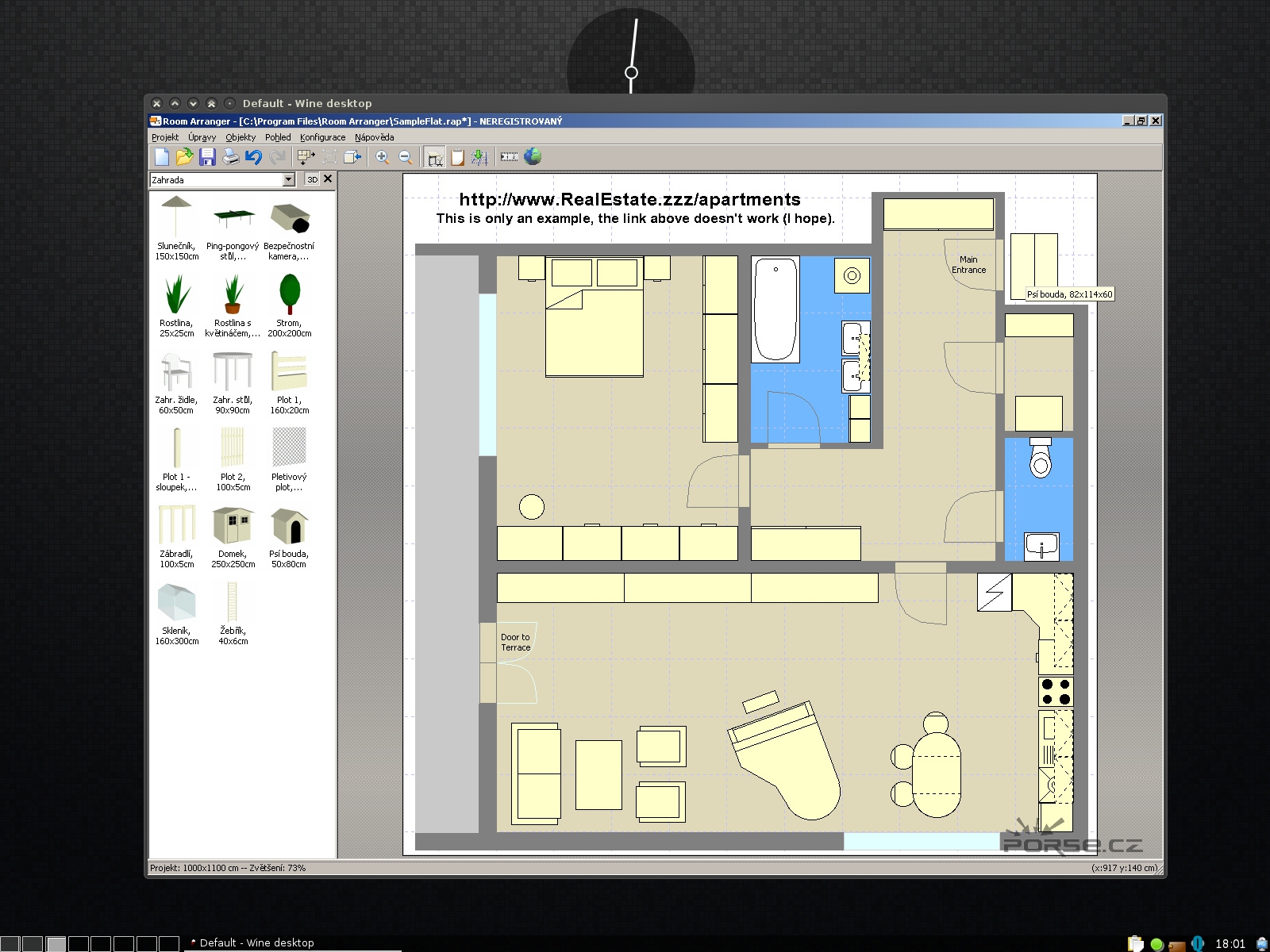Toggle the grid snap toolbar button
Screen dimensions: 1270x952
[x=479, y=157]
